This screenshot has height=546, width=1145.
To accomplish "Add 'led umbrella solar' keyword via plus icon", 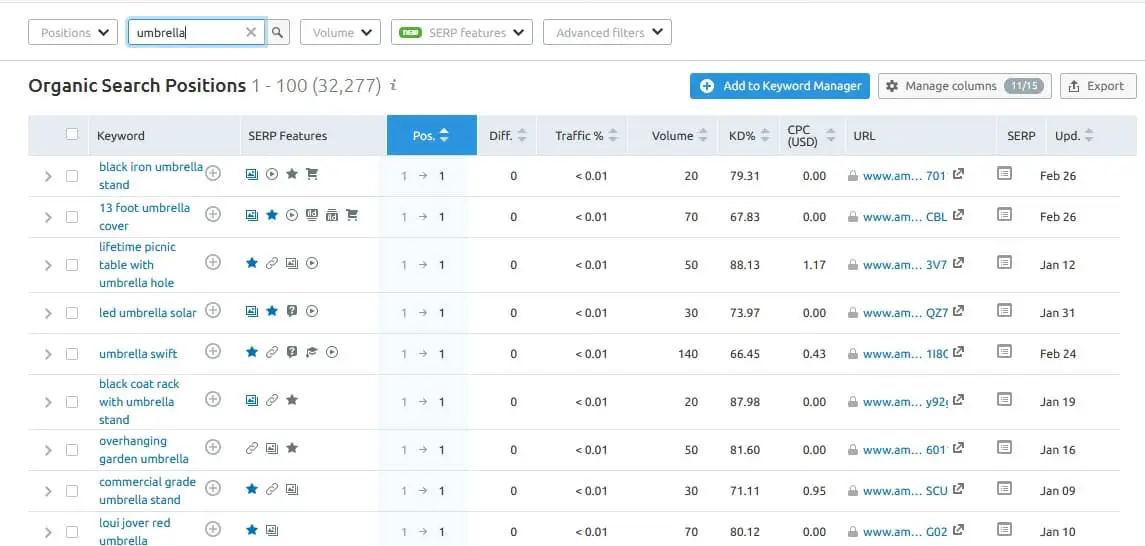I will pos(213,311).
